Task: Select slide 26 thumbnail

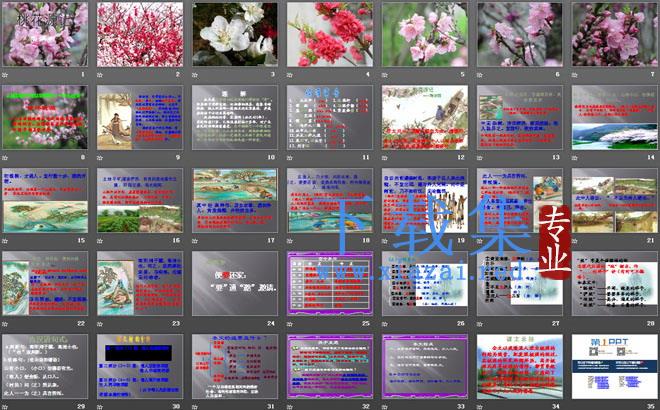Action: [425, 283]
